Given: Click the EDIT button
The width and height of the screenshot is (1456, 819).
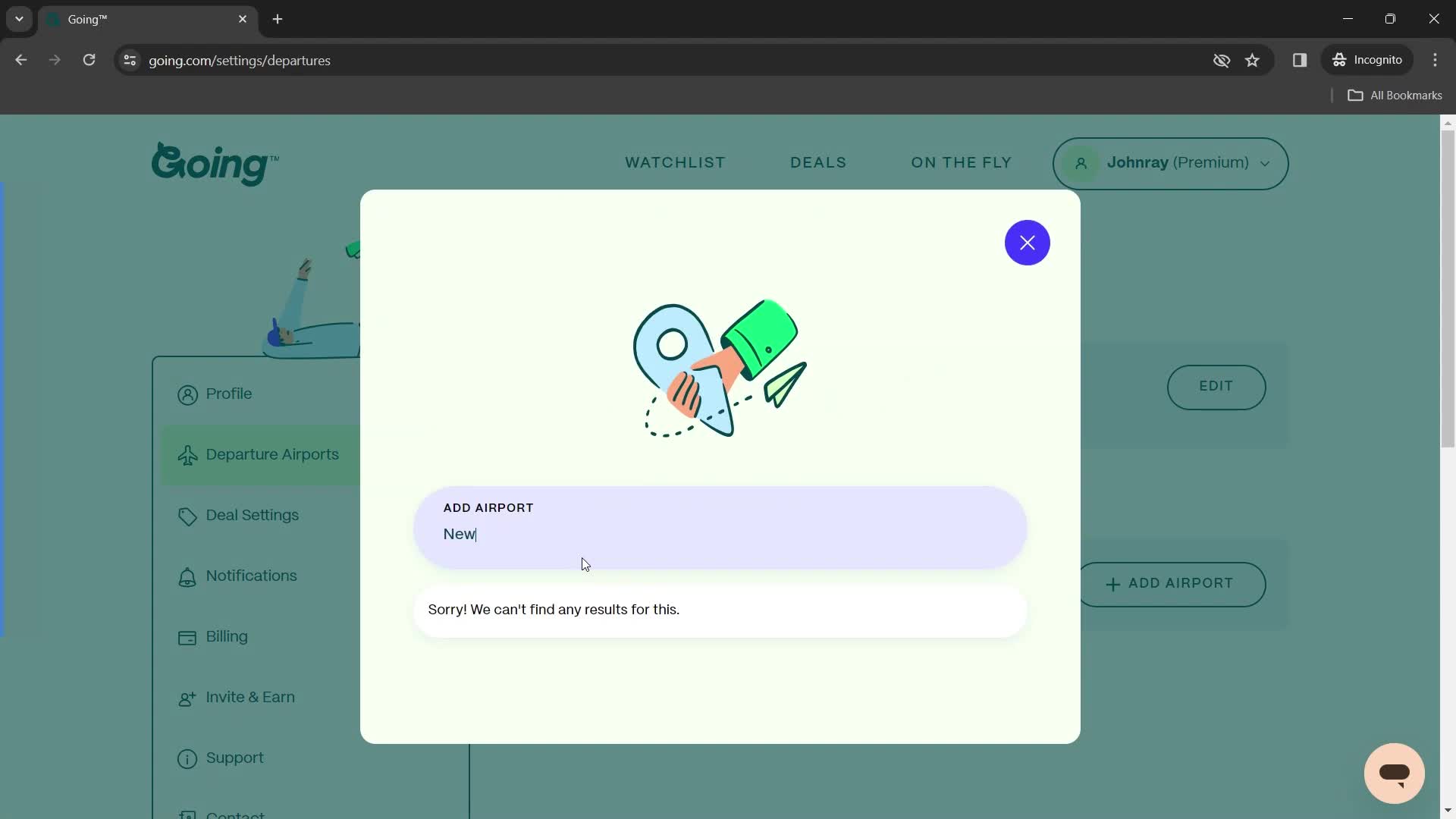Looking at the screenshot, I should point(1216,386).
